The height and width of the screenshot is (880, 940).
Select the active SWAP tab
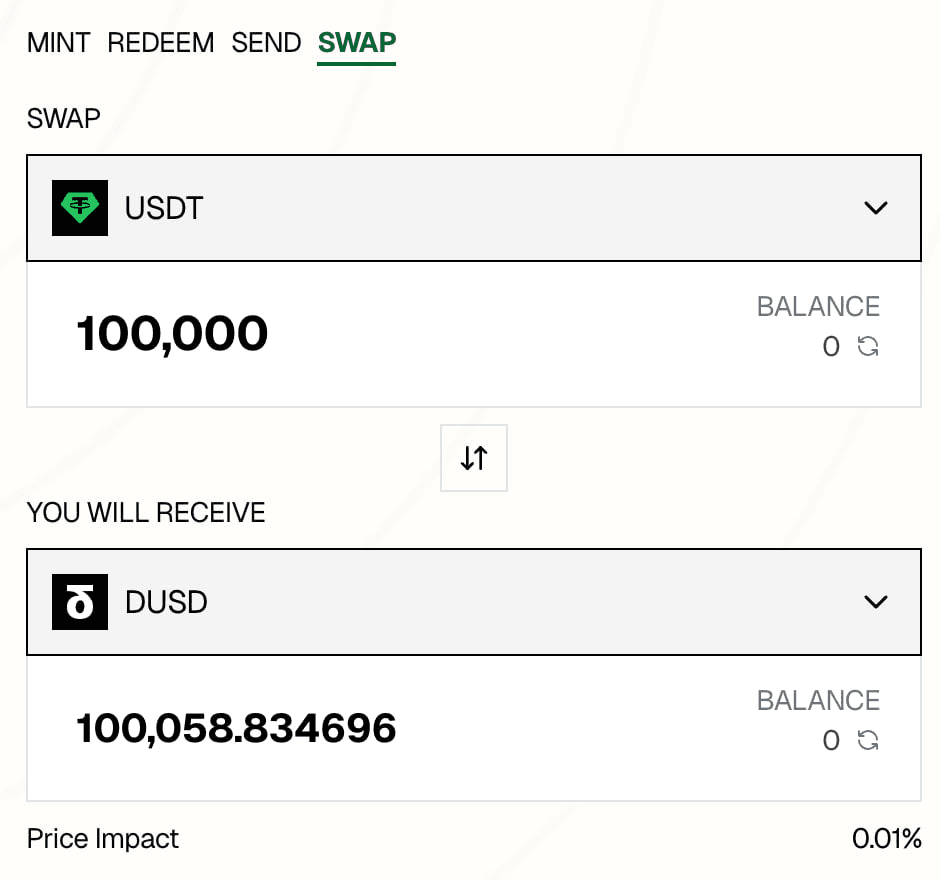[357, 43]
